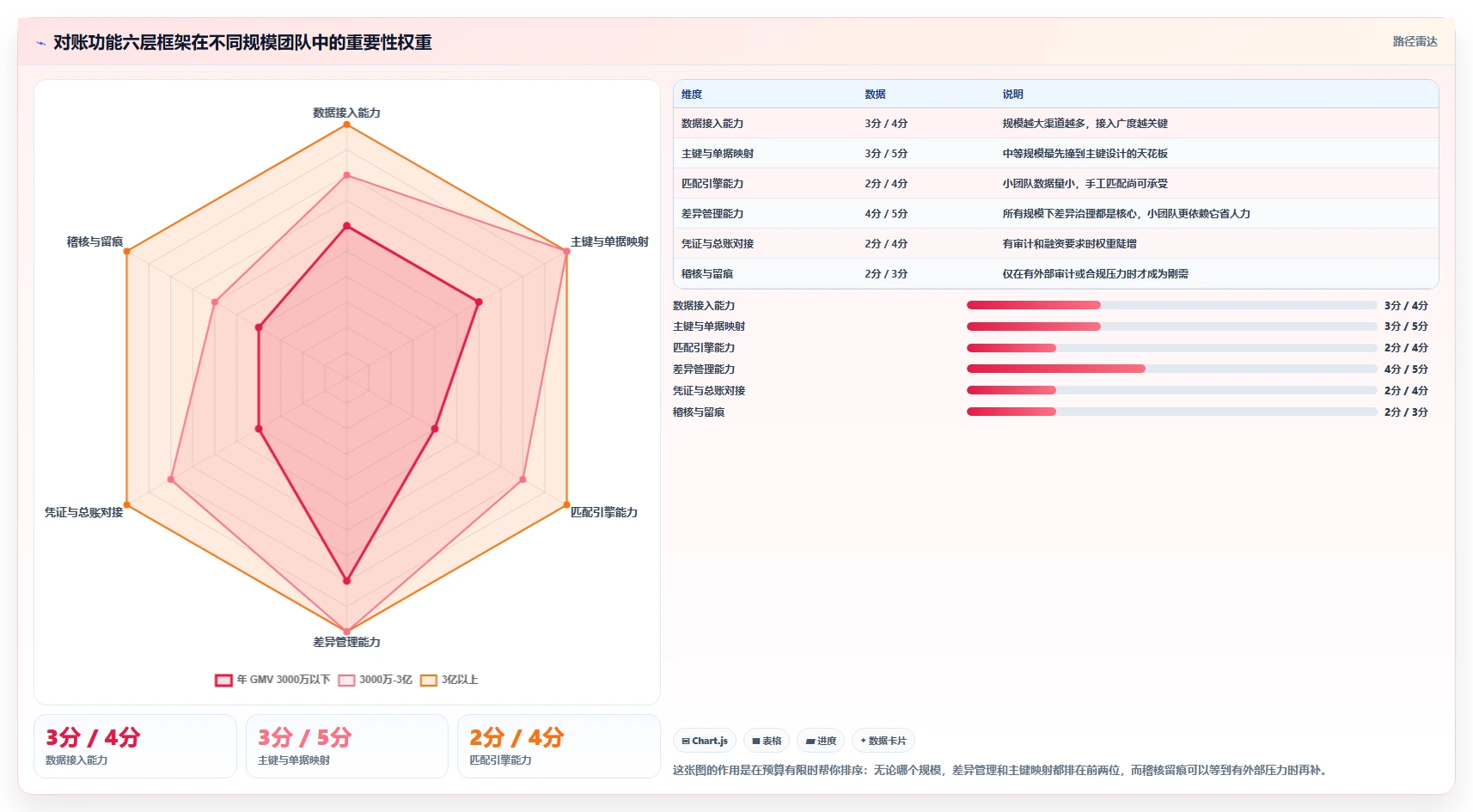Click the orange data point at the radar top vertex
Screen dimensions: 1473x812
click(x=346, y=125)
